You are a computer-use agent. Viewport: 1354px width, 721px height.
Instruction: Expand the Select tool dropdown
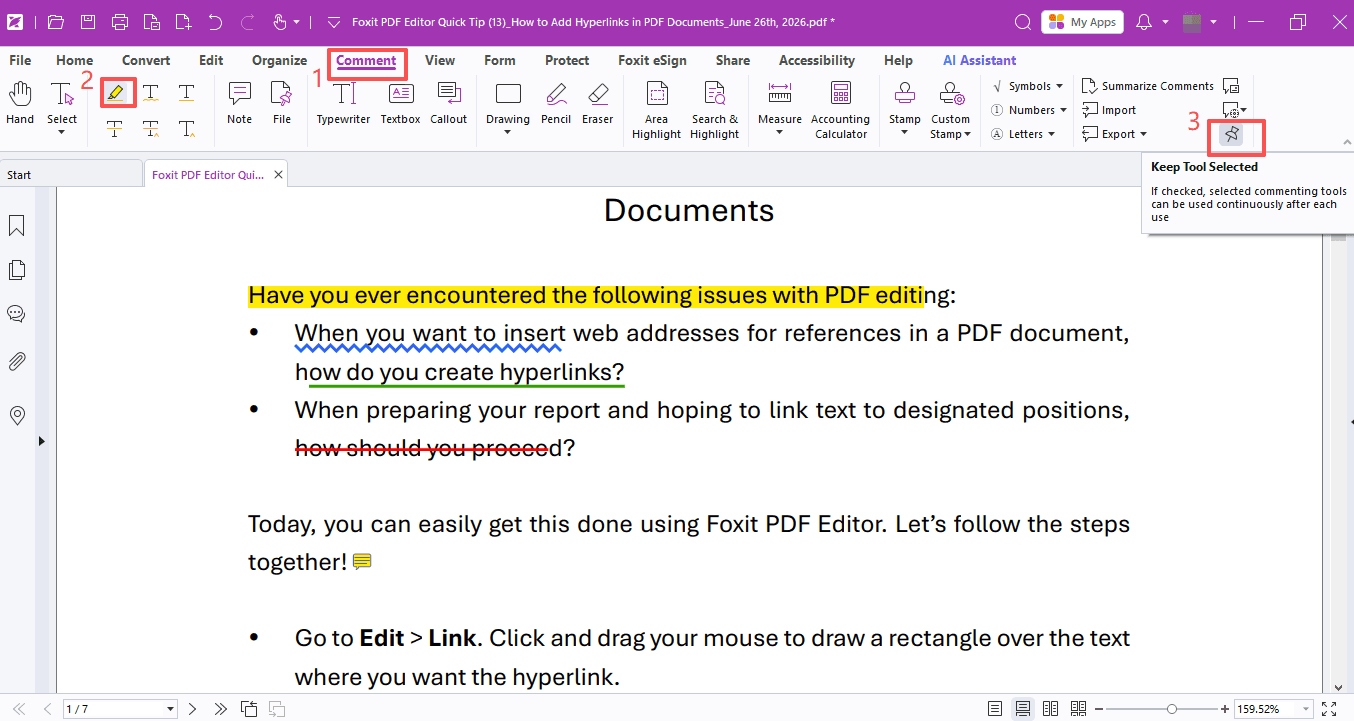62,132
